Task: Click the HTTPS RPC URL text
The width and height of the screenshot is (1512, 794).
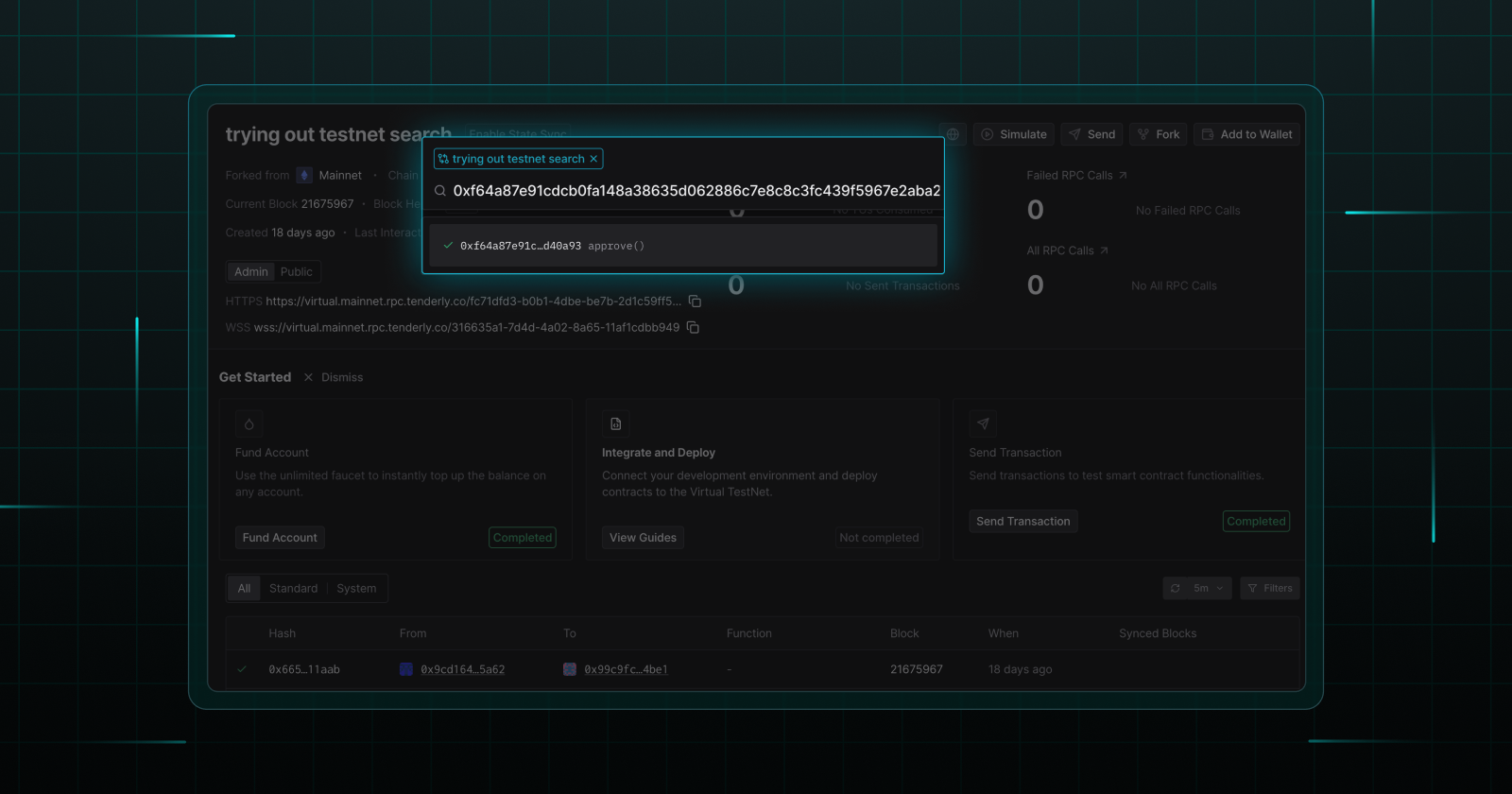Action: pyautogui.click(x=473, y=302)
